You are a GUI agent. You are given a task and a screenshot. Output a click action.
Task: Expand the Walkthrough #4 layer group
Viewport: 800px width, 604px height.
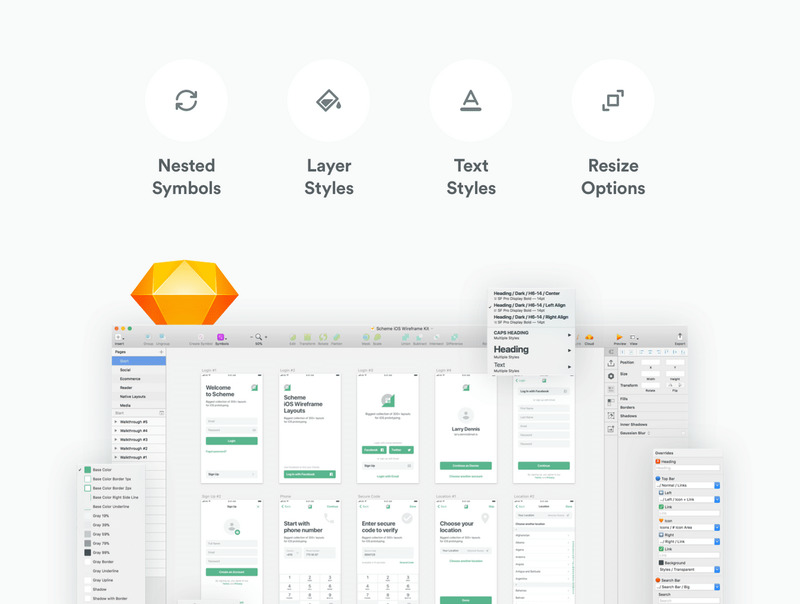pyautogui.click(x=116, y=431)
